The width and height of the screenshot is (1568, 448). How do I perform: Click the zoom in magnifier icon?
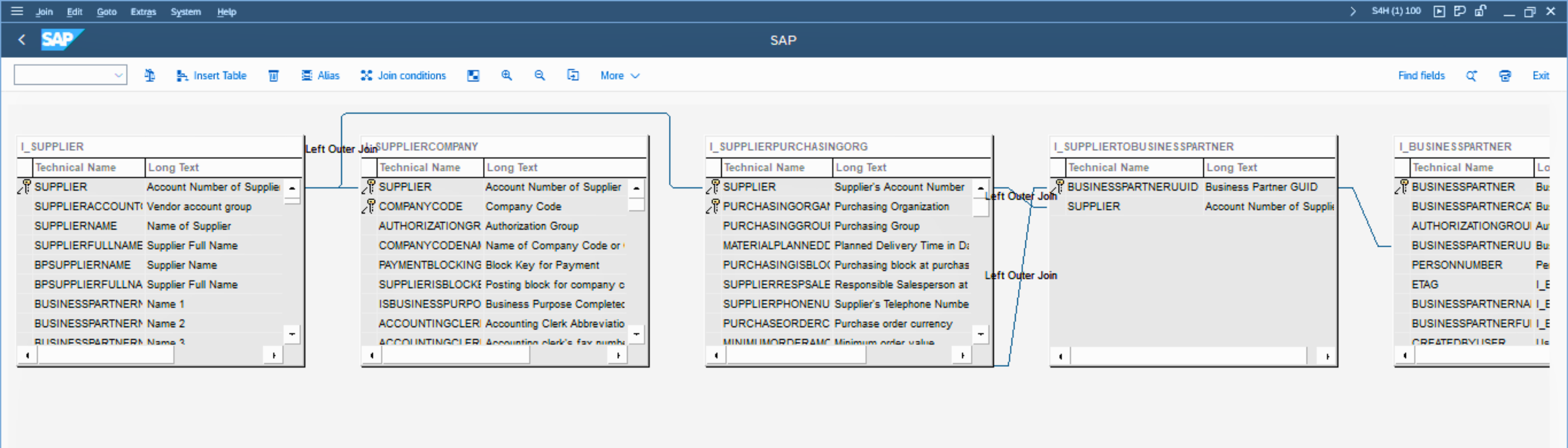pyautogui.click(x=506, y=75)
